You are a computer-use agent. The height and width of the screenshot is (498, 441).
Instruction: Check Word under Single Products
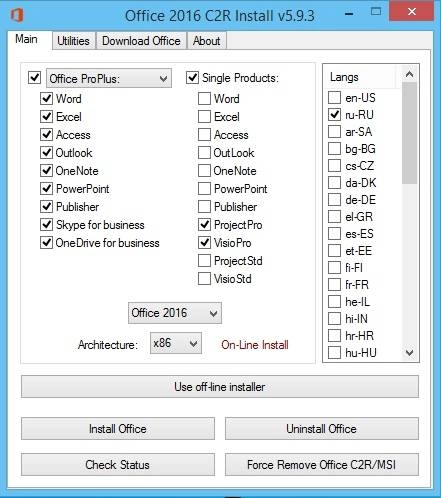coord(204,98)
